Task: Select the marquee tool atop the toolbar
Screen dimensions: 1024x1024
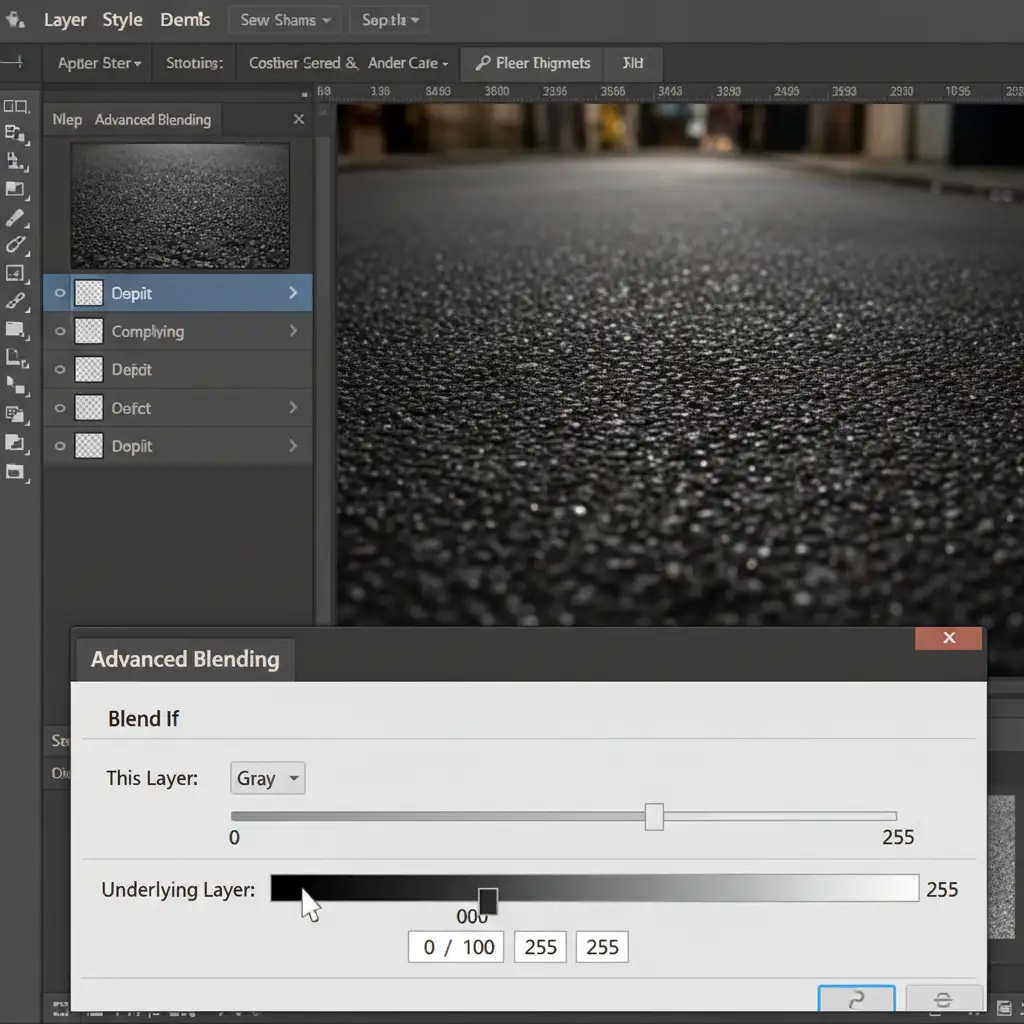Action: (15, 106)
